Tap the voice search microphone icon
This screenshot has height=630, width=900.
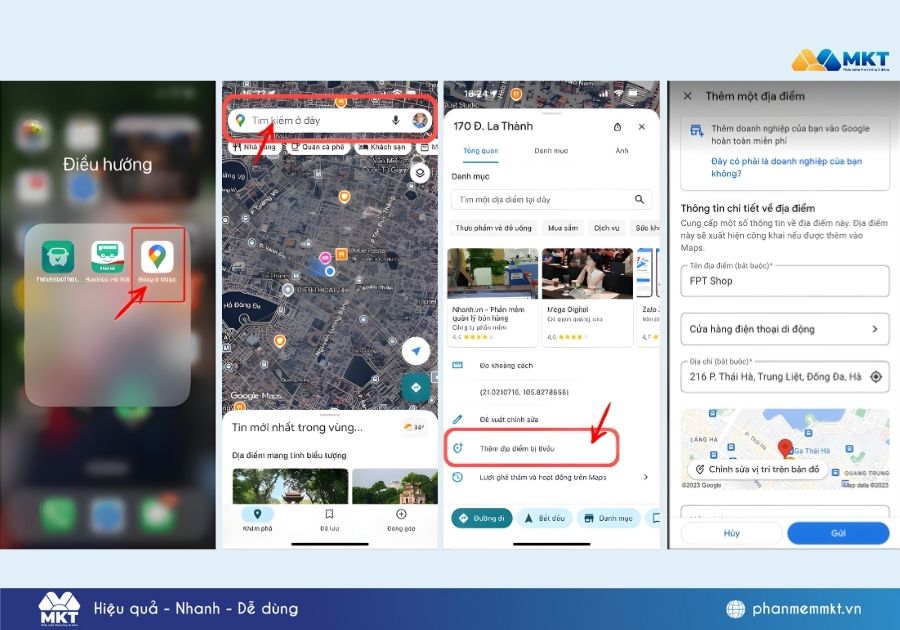click(x=395, y=121)
